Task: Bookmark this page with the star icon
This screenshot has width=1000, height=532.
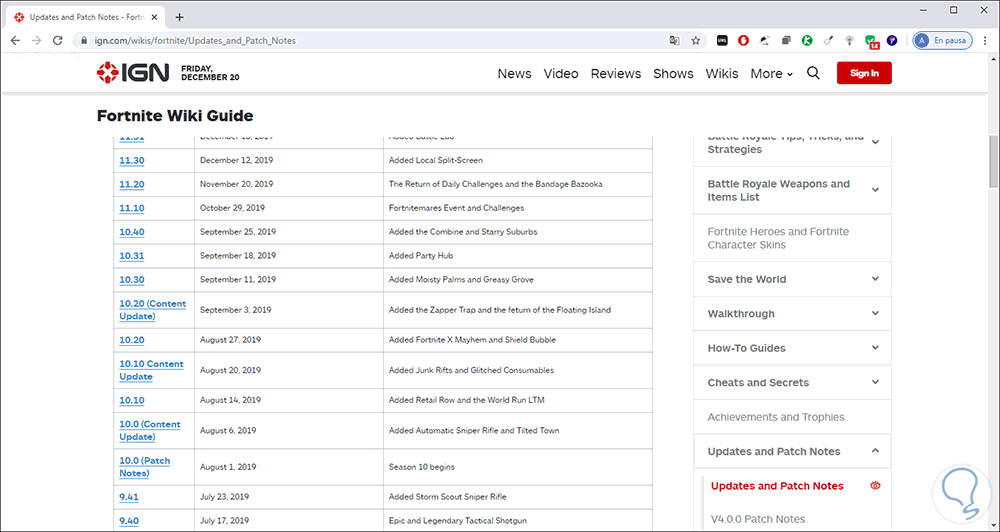Action: coord(696,40)
